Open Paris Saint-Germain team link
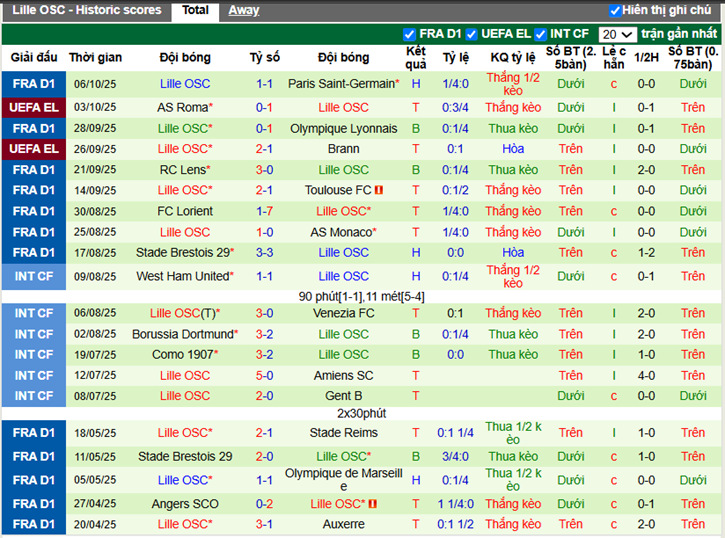Viewport: 725px width, 538px height. click(344, 84)
